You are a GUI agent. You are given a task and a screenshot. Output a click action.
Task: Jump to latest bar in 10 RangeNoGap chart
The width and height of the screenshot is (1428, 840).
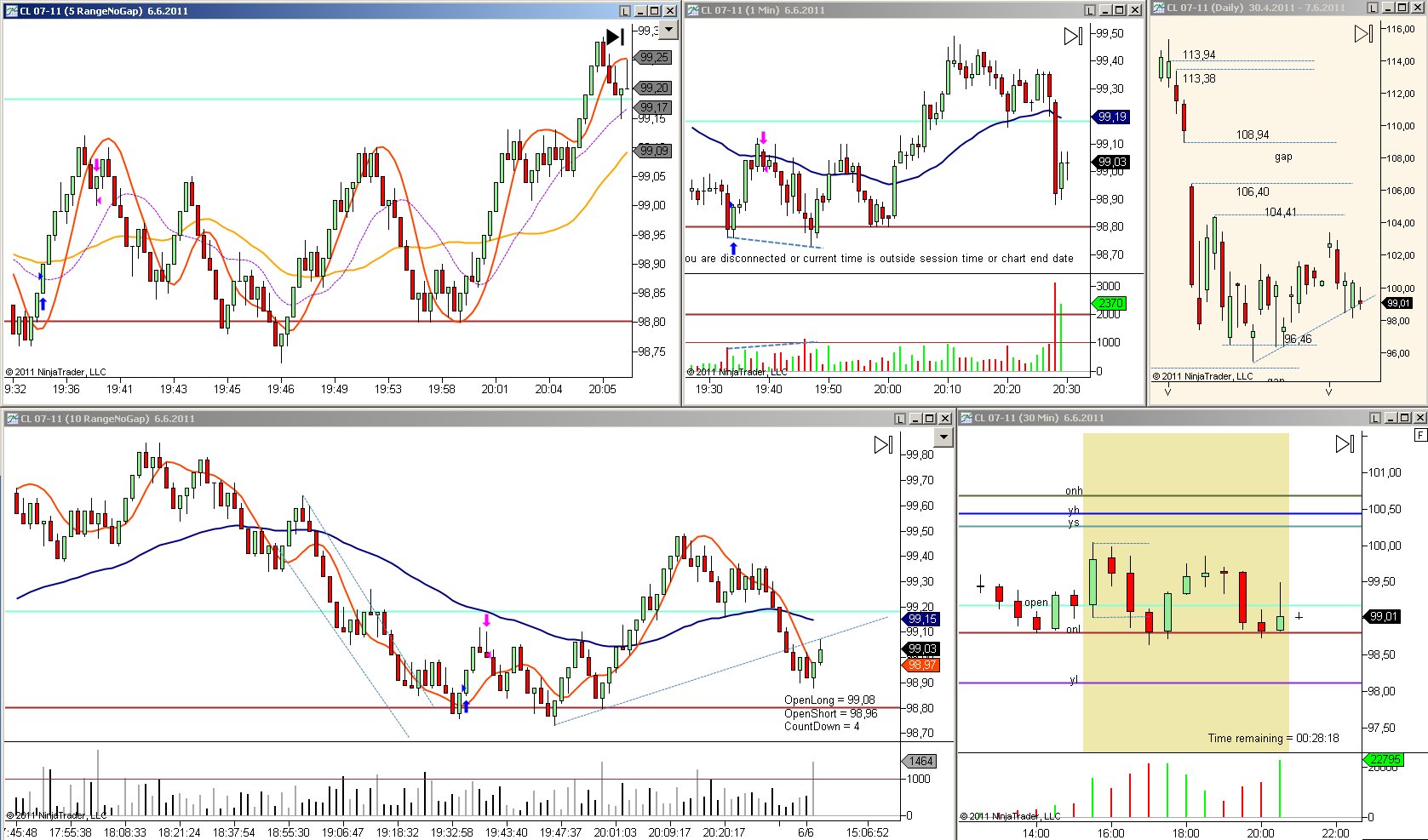pos(883,444)
